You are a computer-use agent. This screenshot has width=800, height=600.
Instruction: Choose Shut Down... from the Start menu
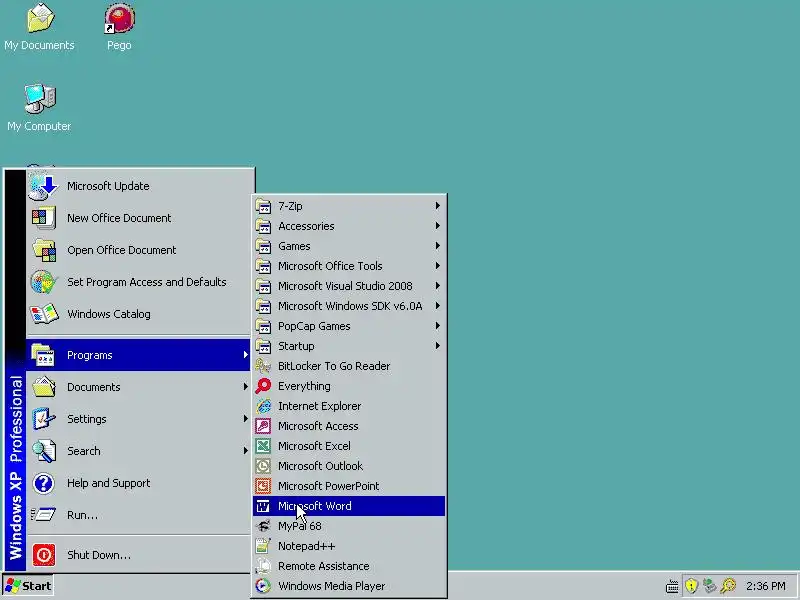[138, 555]
